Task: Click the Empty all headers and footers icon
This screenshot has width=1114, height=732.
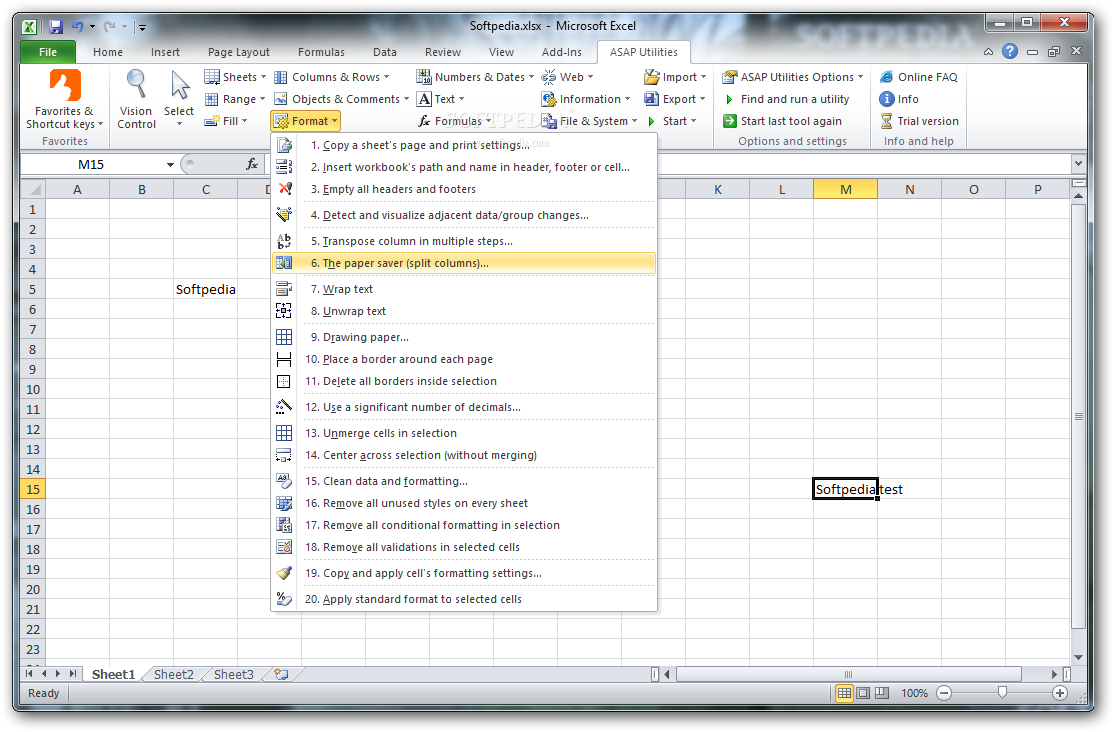Action: click(284, 189)
